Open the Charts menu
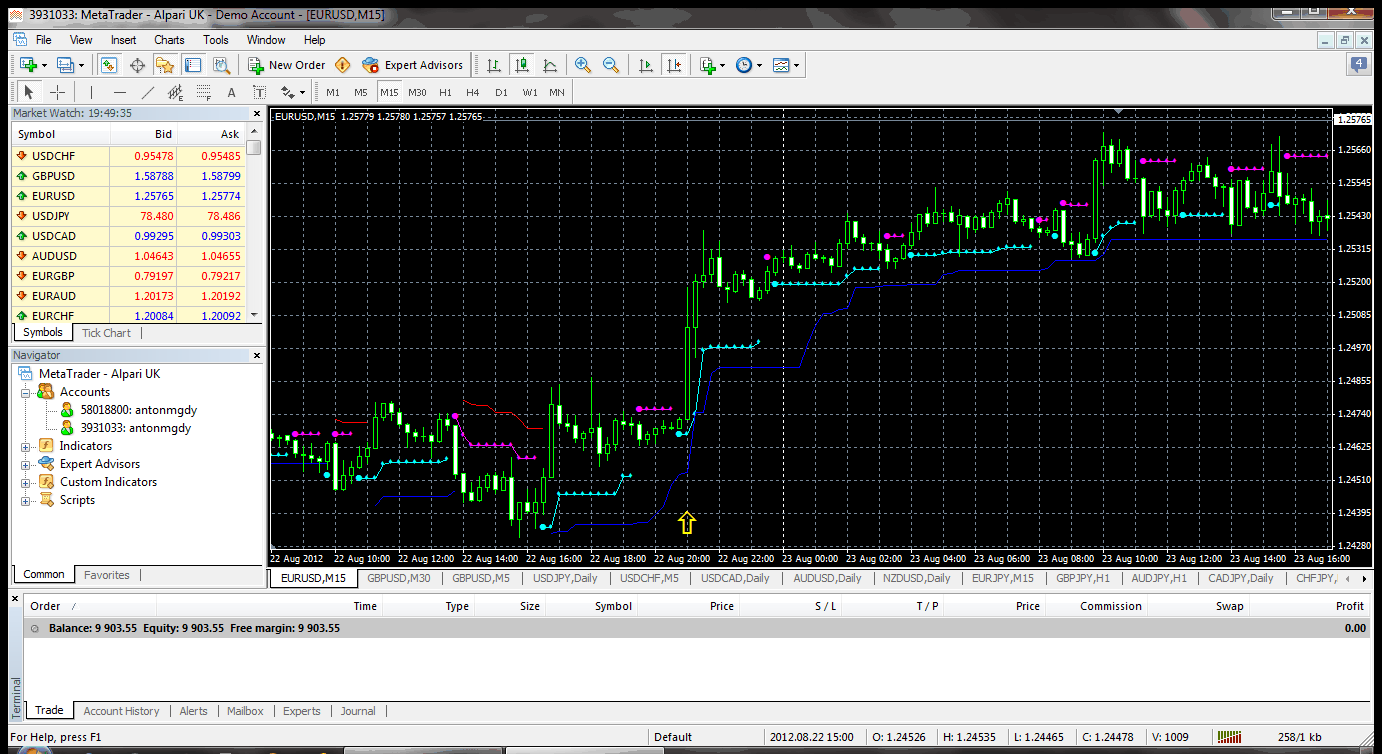Viewport: 1382px width, 754px height. coord(169,40)
